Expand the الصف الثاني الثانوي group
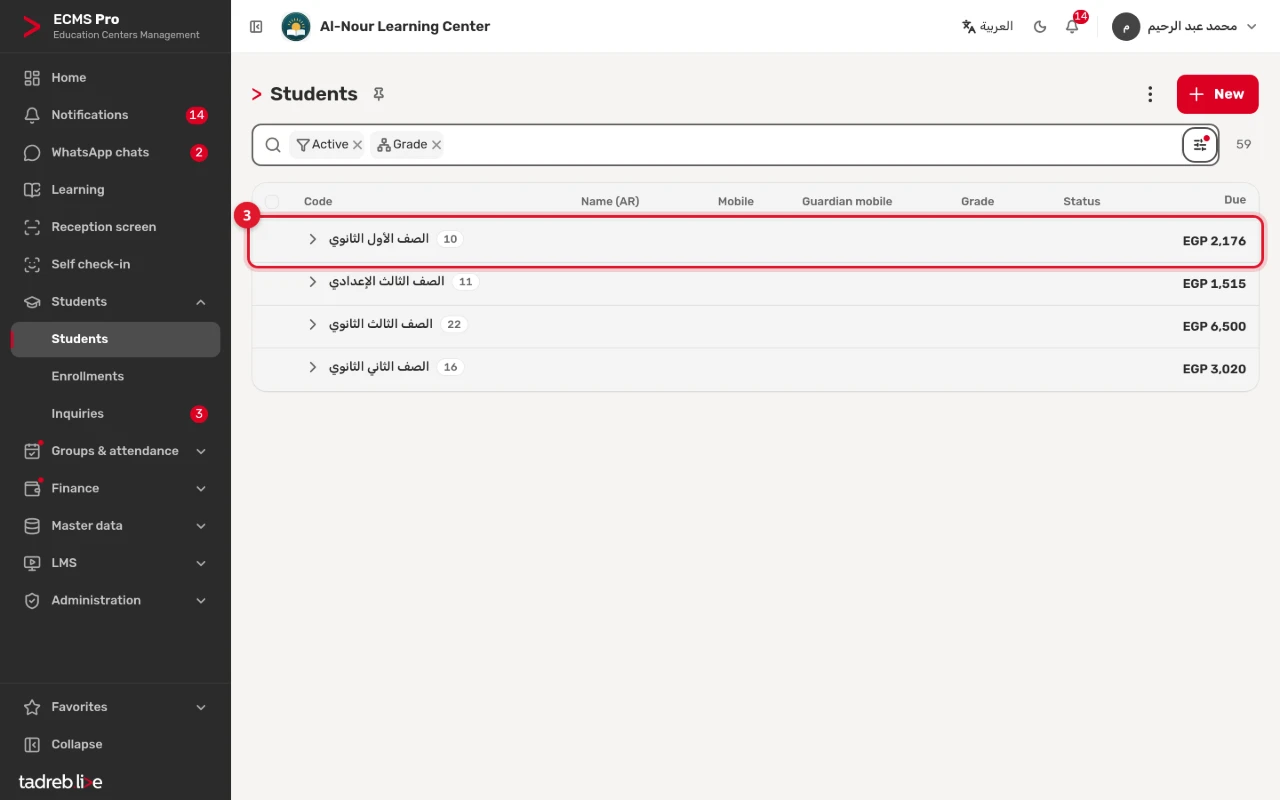This screenshot has height=800, width=1280. pos(312,367)
